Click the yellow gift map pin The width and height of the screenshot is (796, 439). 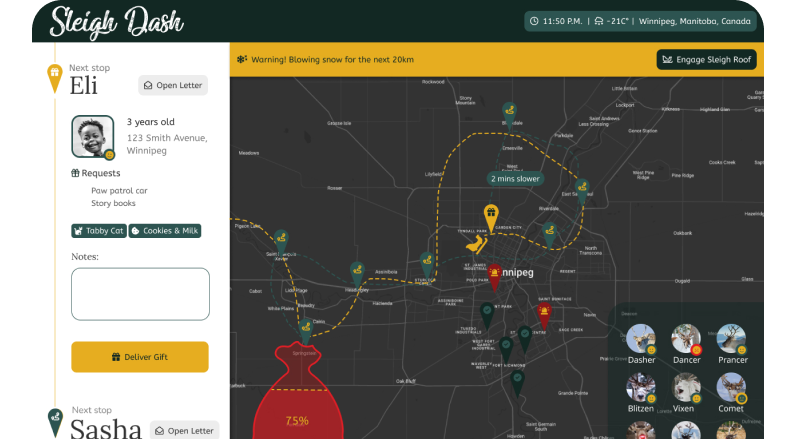[491, 215]
